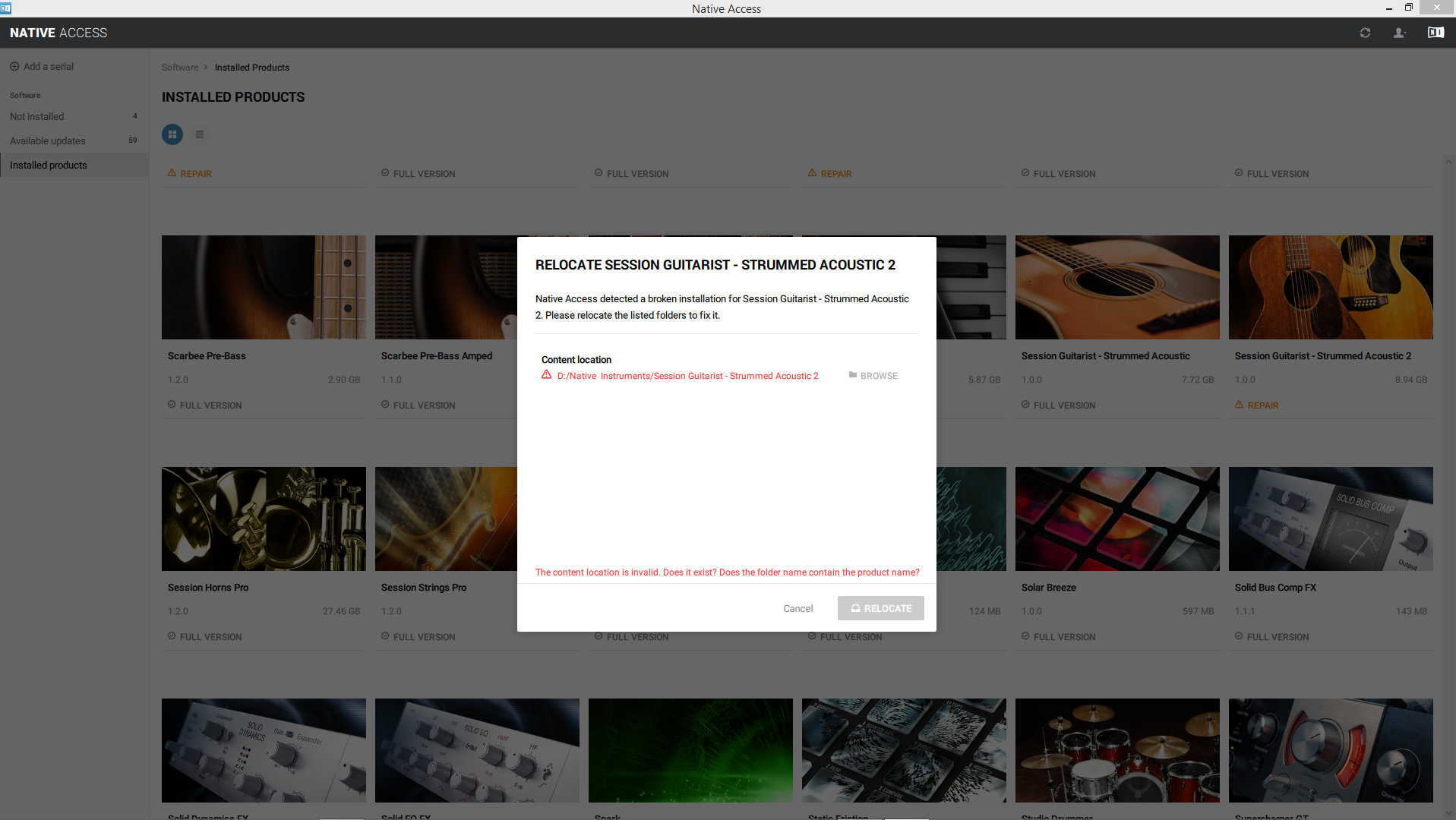Switch to list view layout
Image resolution: width=1456 pixels, height=820 pixels.
pyautogui.click(x=200, y=134)
